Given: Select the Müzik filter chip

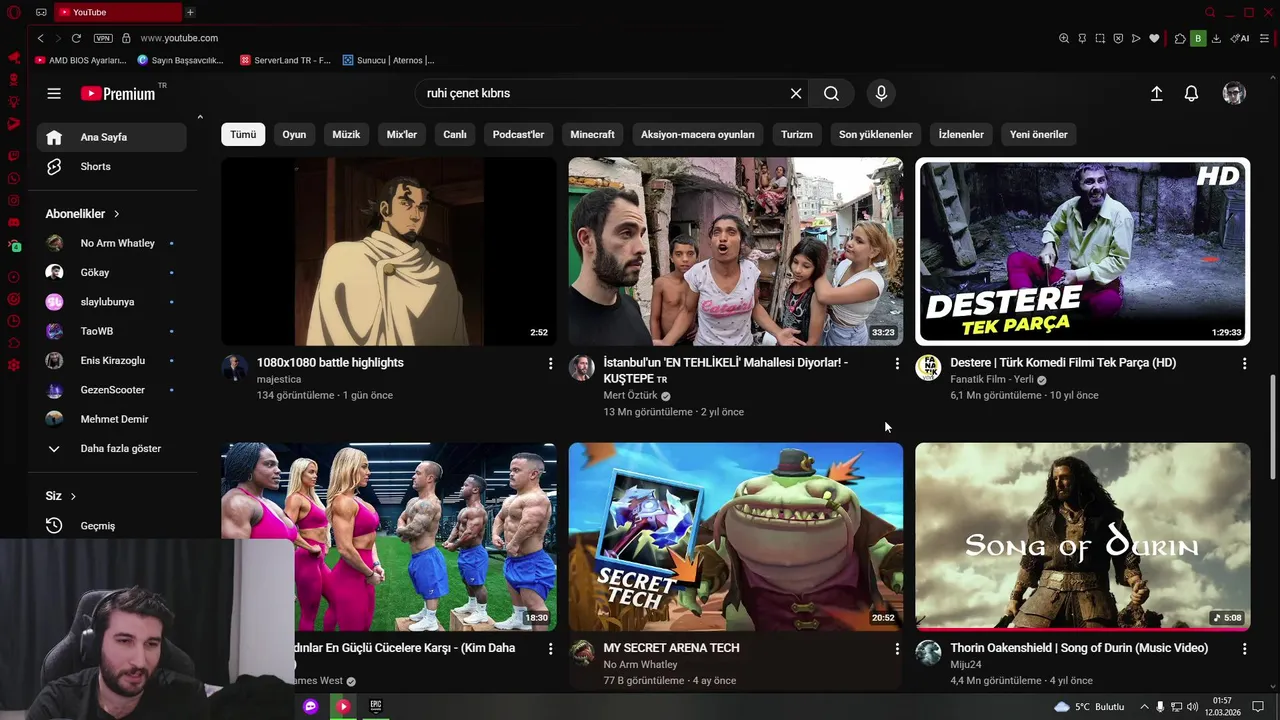Looking at the screenshot, I should point(346,134).
